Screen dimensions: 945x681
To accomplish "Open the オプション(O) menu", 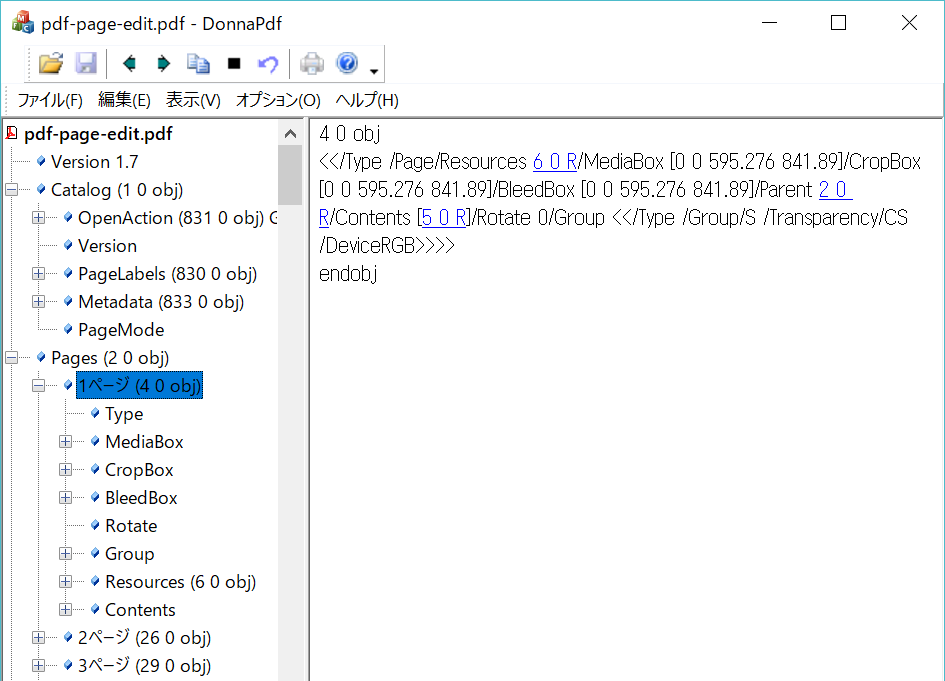I will pyautogui.click(x=278, y=100).
